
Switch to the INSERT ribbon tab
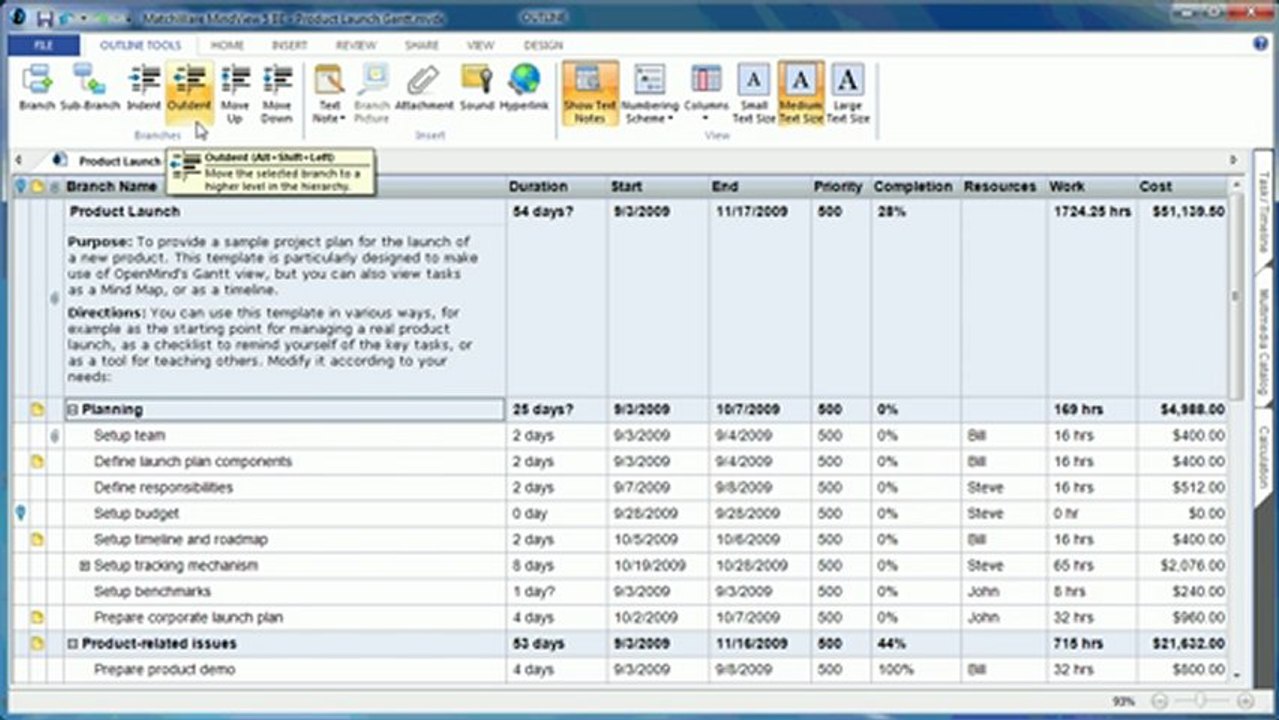(x=289, y=45)
